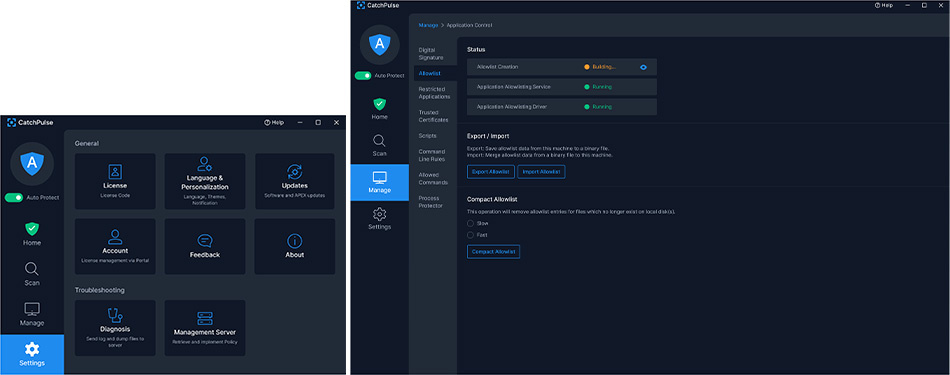
Task: Open Management Server card
Action: tap(205, 328)
